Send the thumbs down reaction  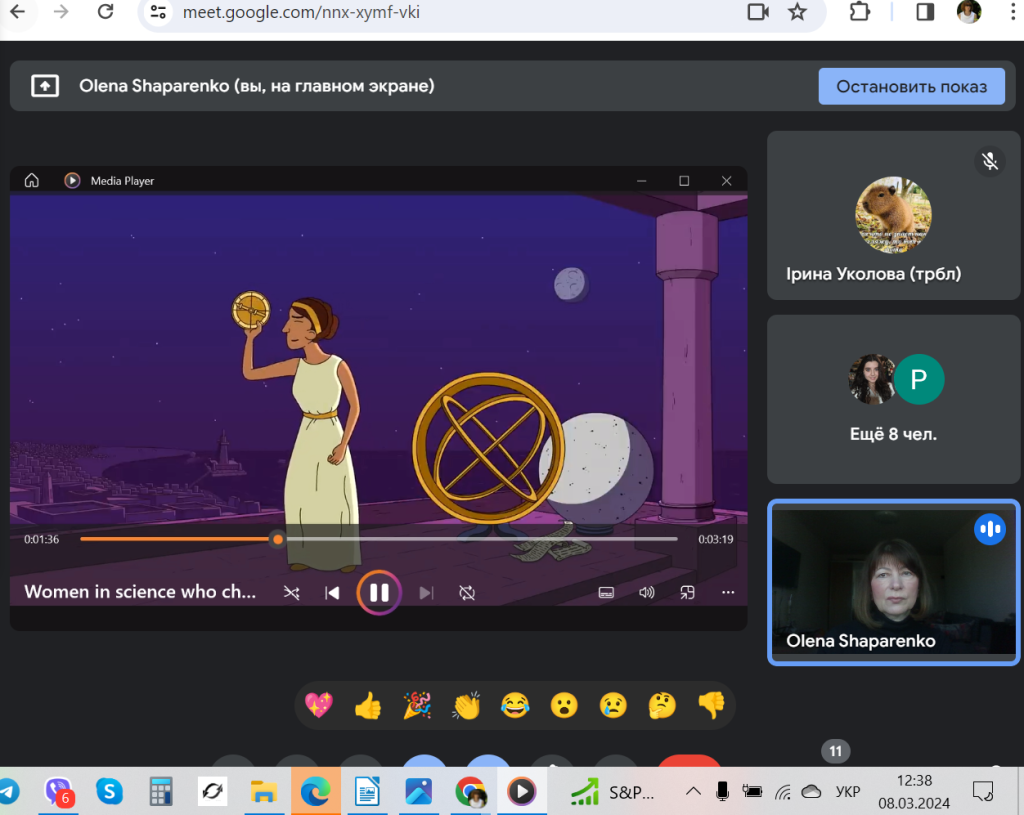click(711, 705)
